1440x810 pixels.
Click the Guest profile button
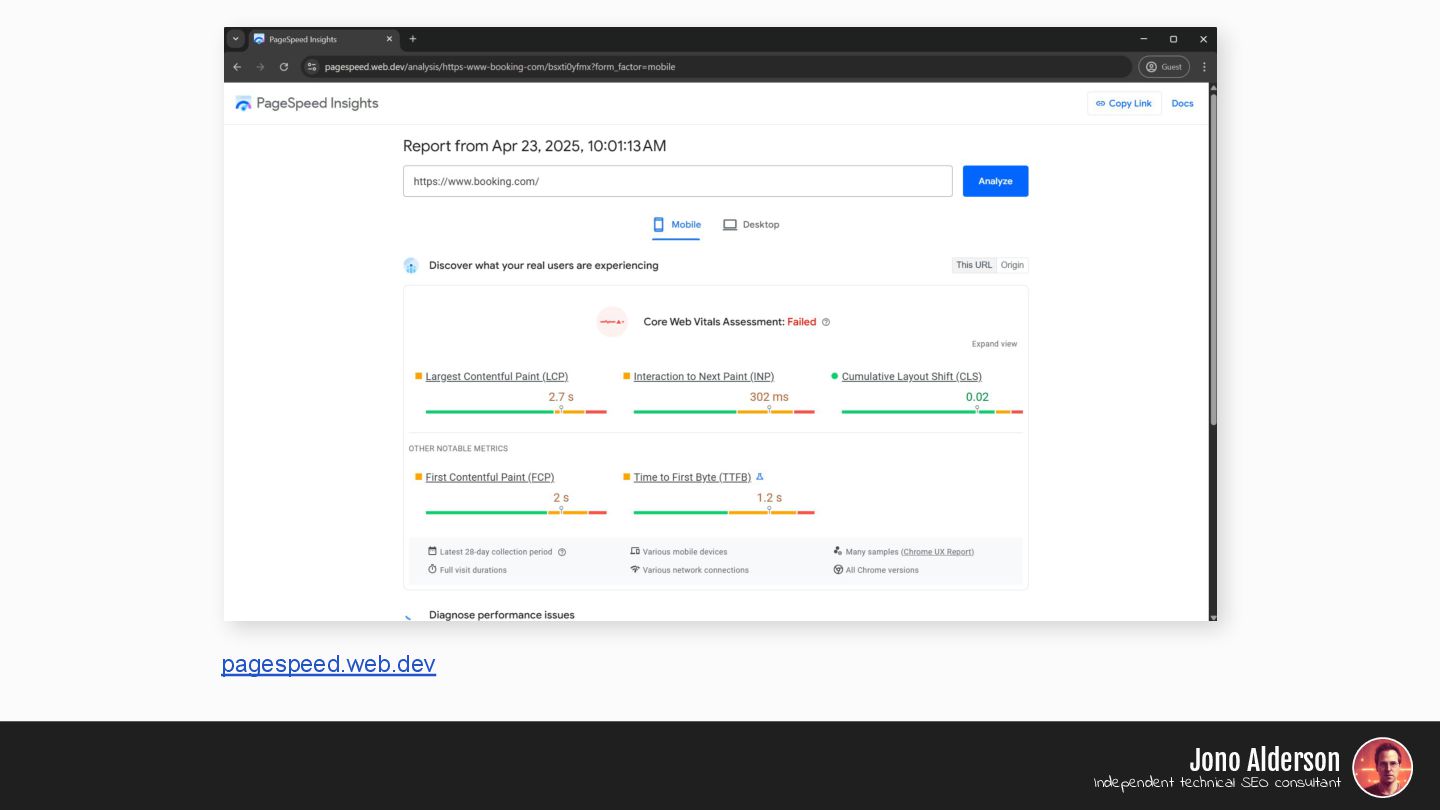click(x=1164, y=67)
